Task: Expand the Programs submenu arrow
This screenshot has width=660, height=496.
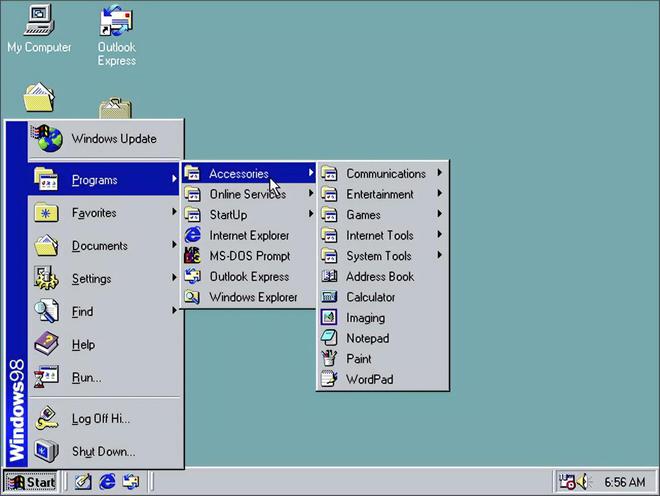Action: [174, 179]
